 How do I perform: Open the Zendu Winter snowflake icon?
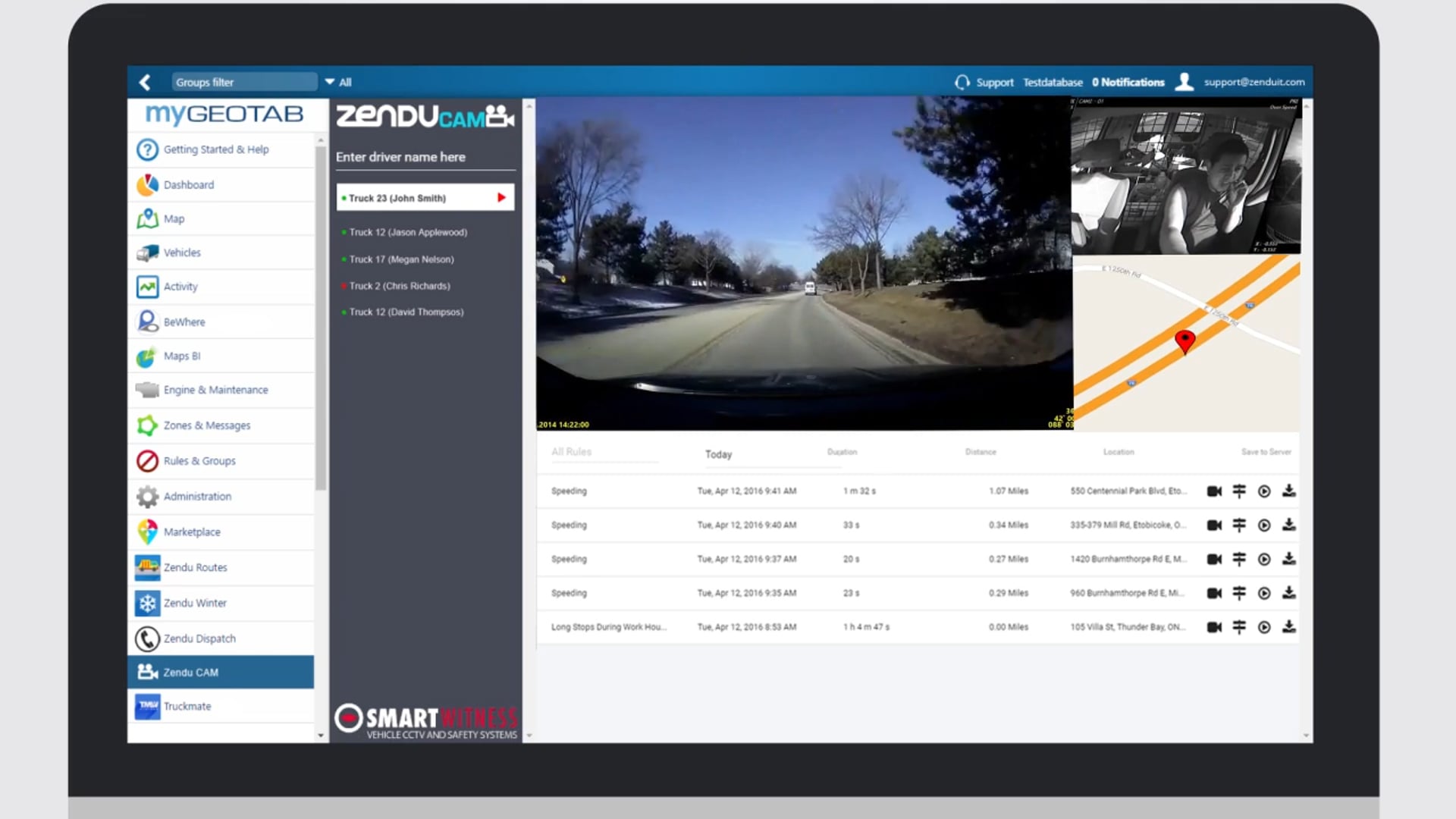pyautogui.click(x=147, y=603)
